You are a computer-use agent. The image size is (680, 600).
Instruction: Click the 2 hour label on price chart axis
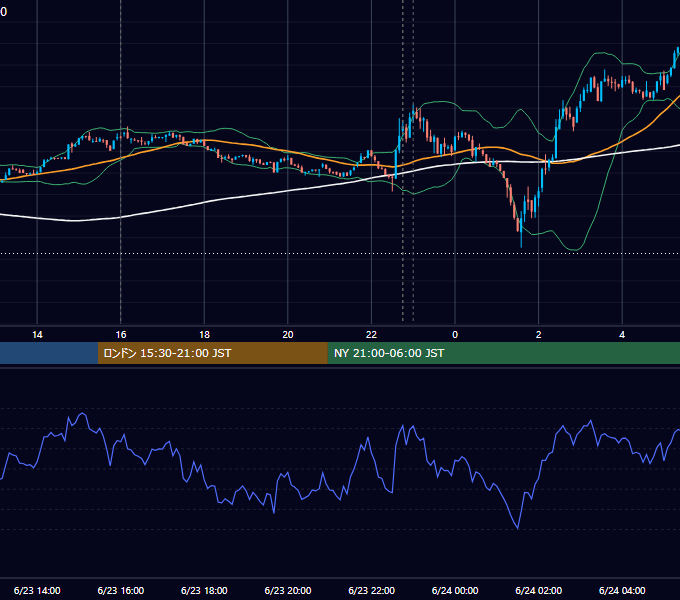[x=539, y=335]
